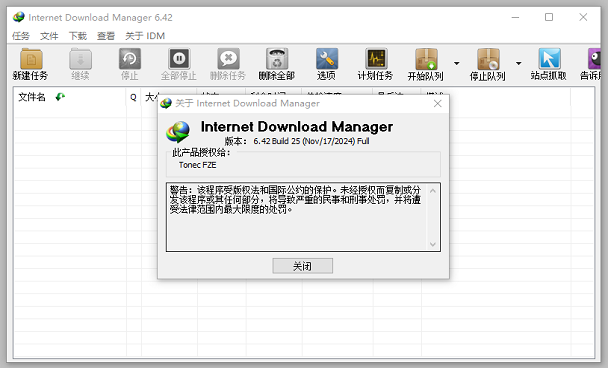Expand the 停止队列 dropdown arrow

pos(518,63)
